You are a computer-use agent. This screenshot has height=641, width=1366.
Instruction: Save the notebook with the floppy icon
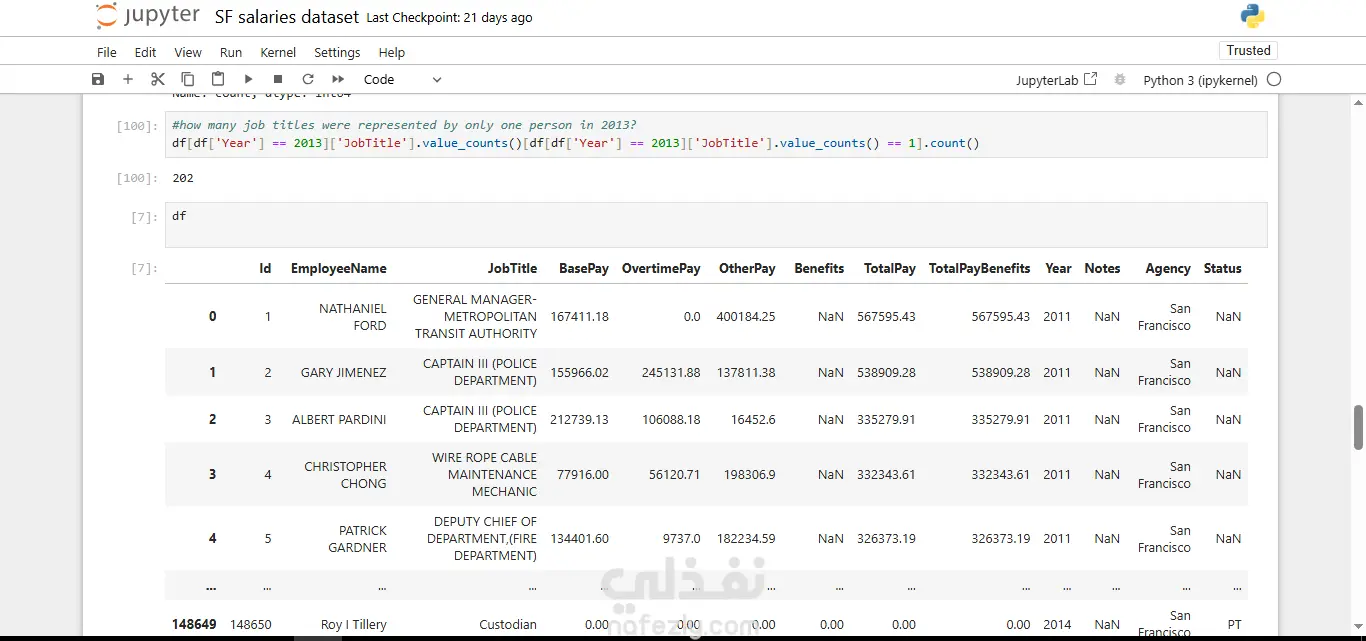[97, 79]
